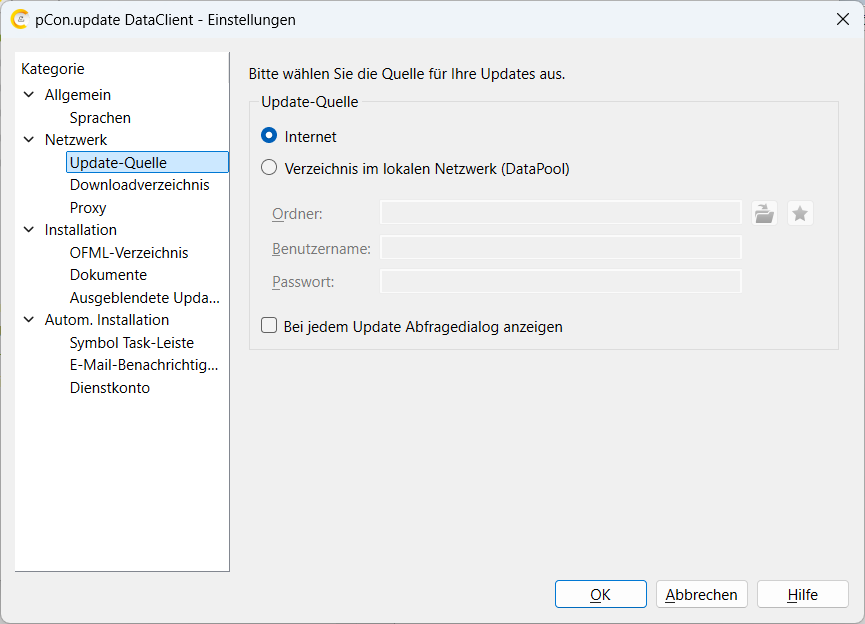Select the Installation tree label

click(x=81, y=230)
